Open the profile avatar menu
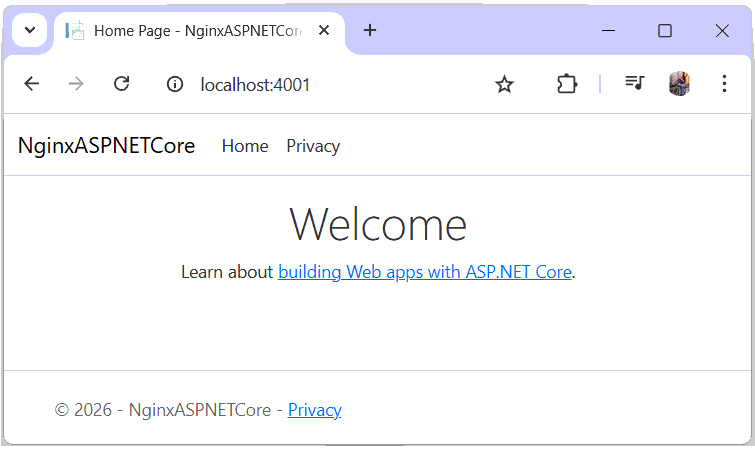 (679, 84)
